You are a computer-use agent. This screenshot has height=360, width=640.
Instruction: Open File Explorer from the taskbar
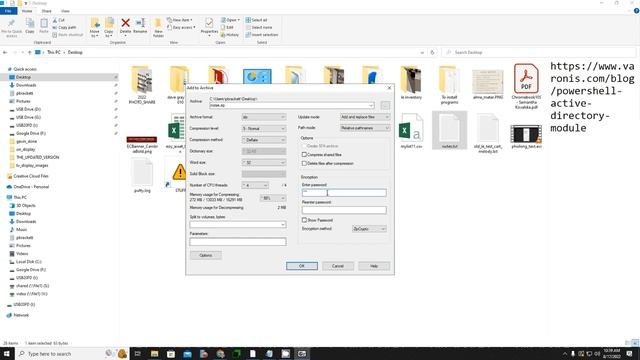click(x=154, y=353)
